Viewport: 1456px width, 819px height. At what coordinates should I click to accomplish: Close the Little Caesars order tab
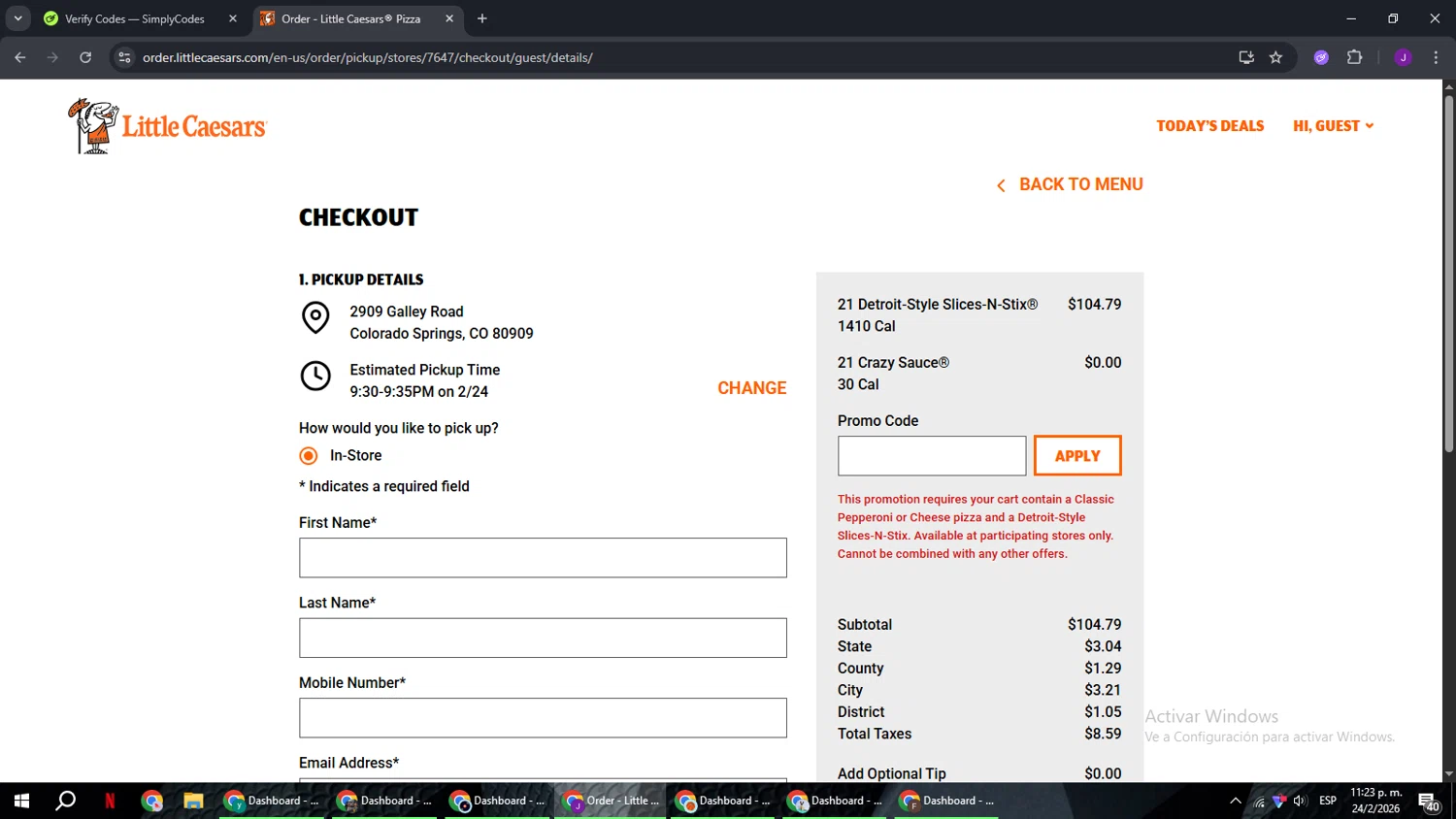[x=449, y=18]
